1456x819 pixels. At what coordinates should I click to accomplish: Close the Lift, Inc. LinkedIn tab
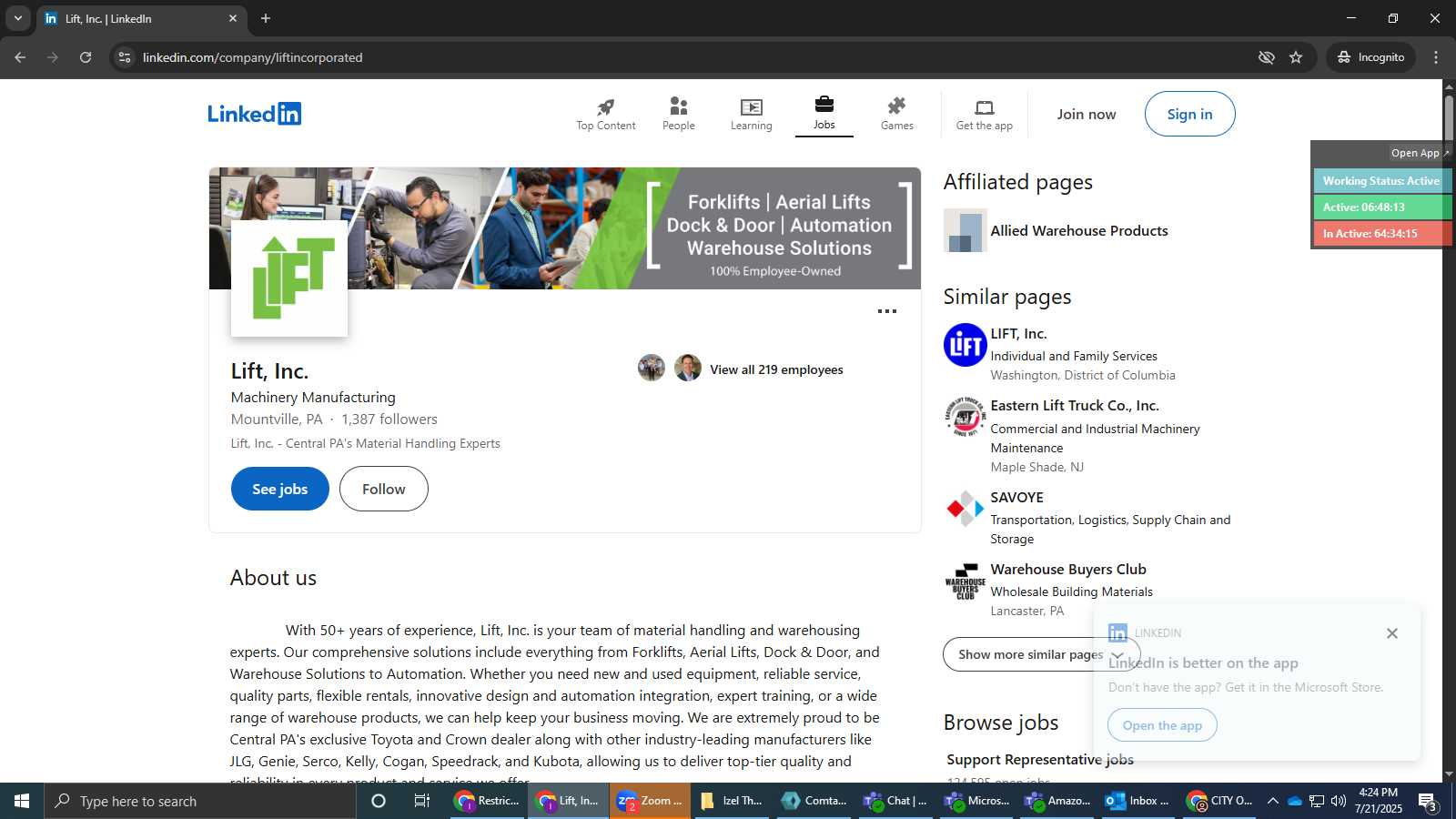233,18
